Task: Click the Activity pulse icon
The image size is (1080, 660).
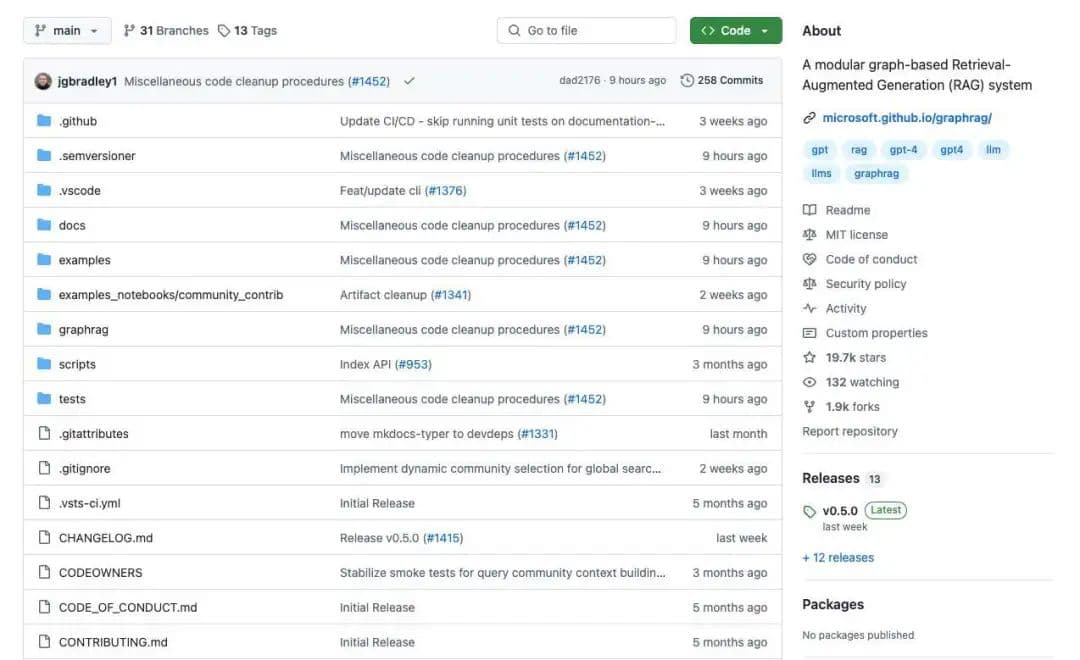Action: [x=810, y=309]
